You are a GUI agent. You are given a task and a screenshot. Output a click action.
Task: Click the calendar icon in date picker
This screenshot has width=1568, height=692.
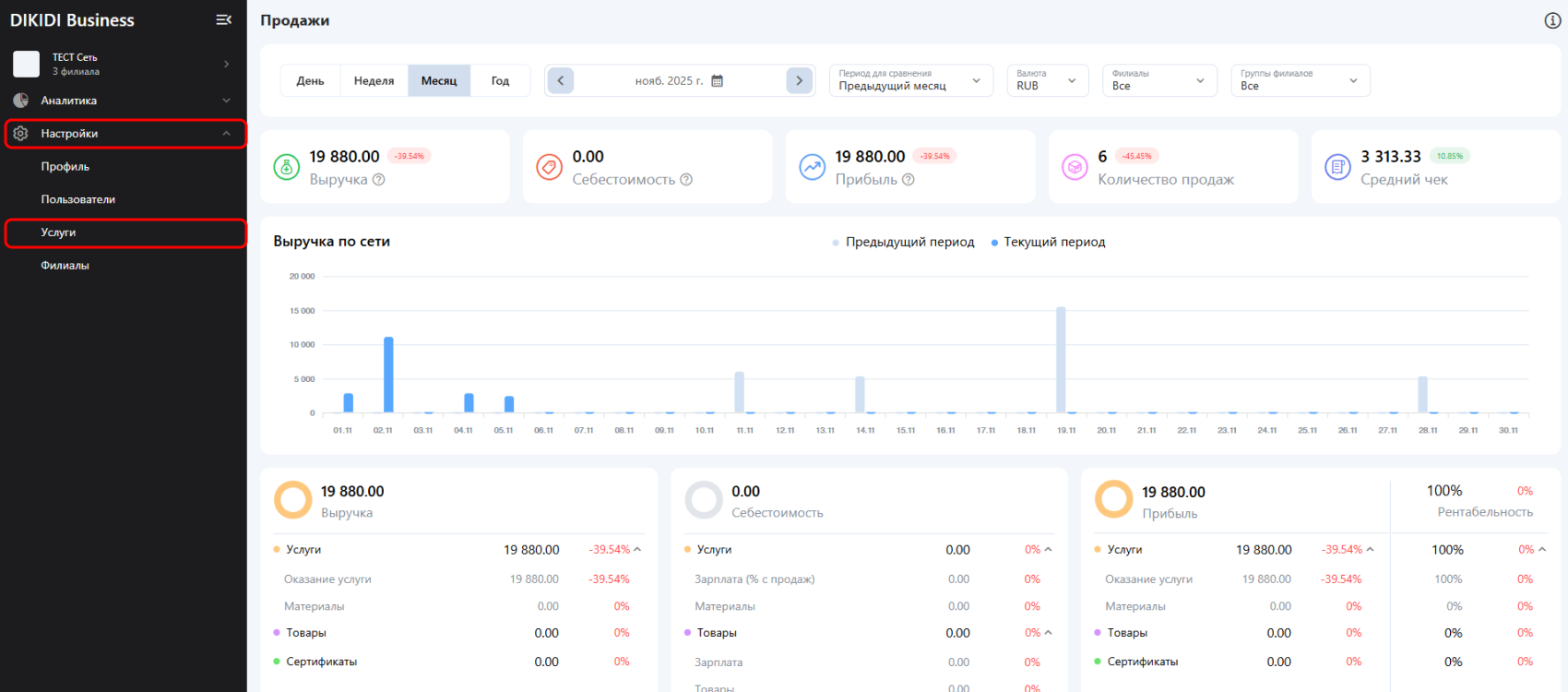(718, 81)
